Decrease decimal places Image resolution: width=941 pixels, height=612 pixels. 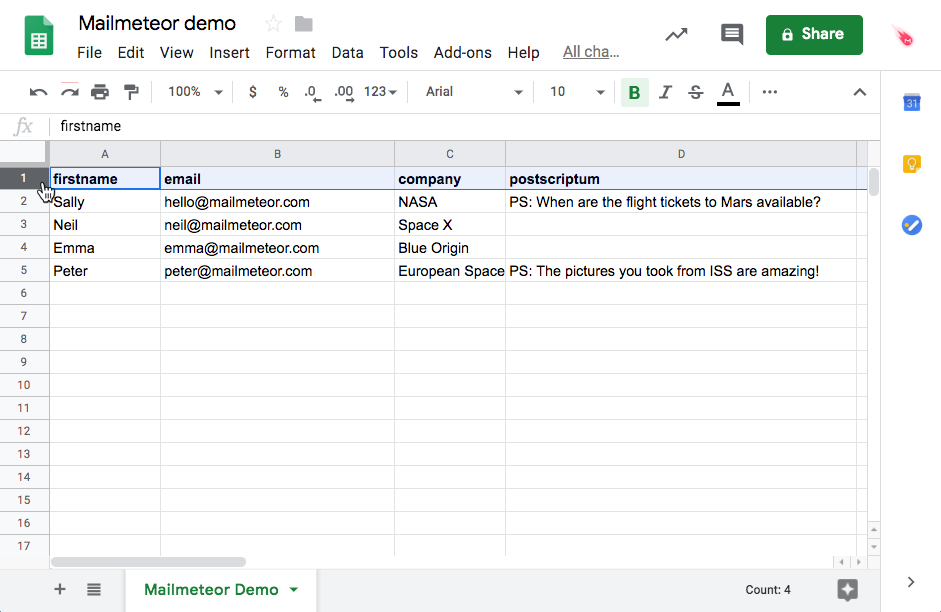[312, 92]
